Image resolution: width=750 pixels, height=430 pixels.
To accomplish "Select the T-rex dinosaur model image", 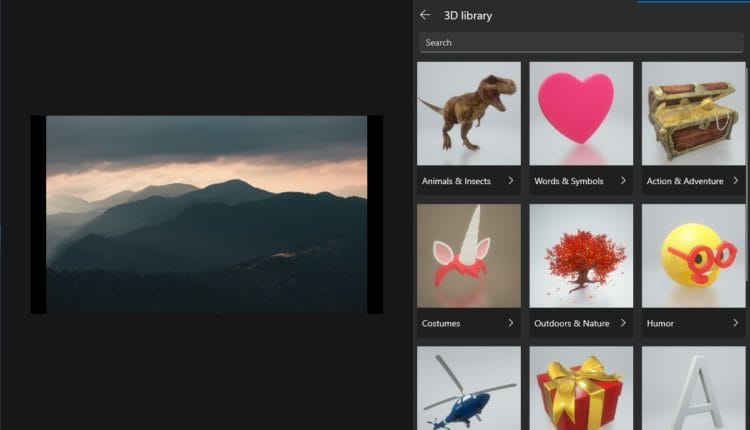I will click(x=469, y=113).
